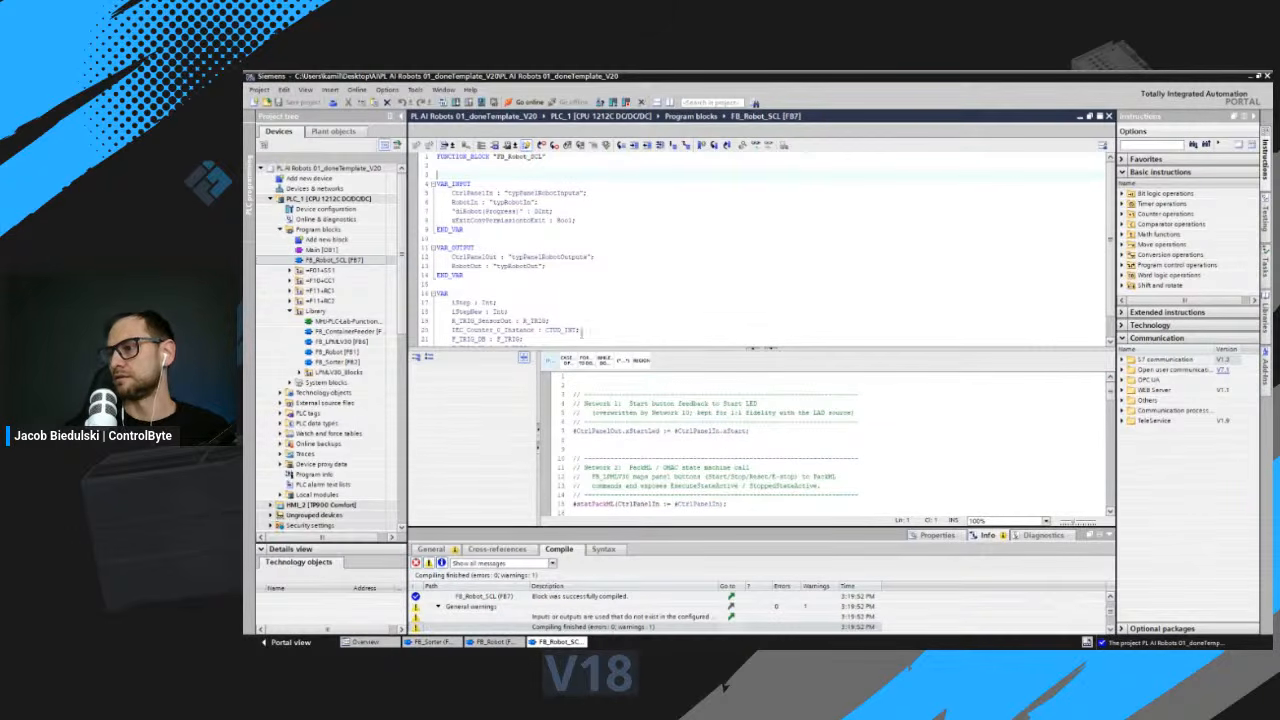Expand the Favorites section in Instructions
Screen dimensions: 1280x720
[x=1122, y=159]
